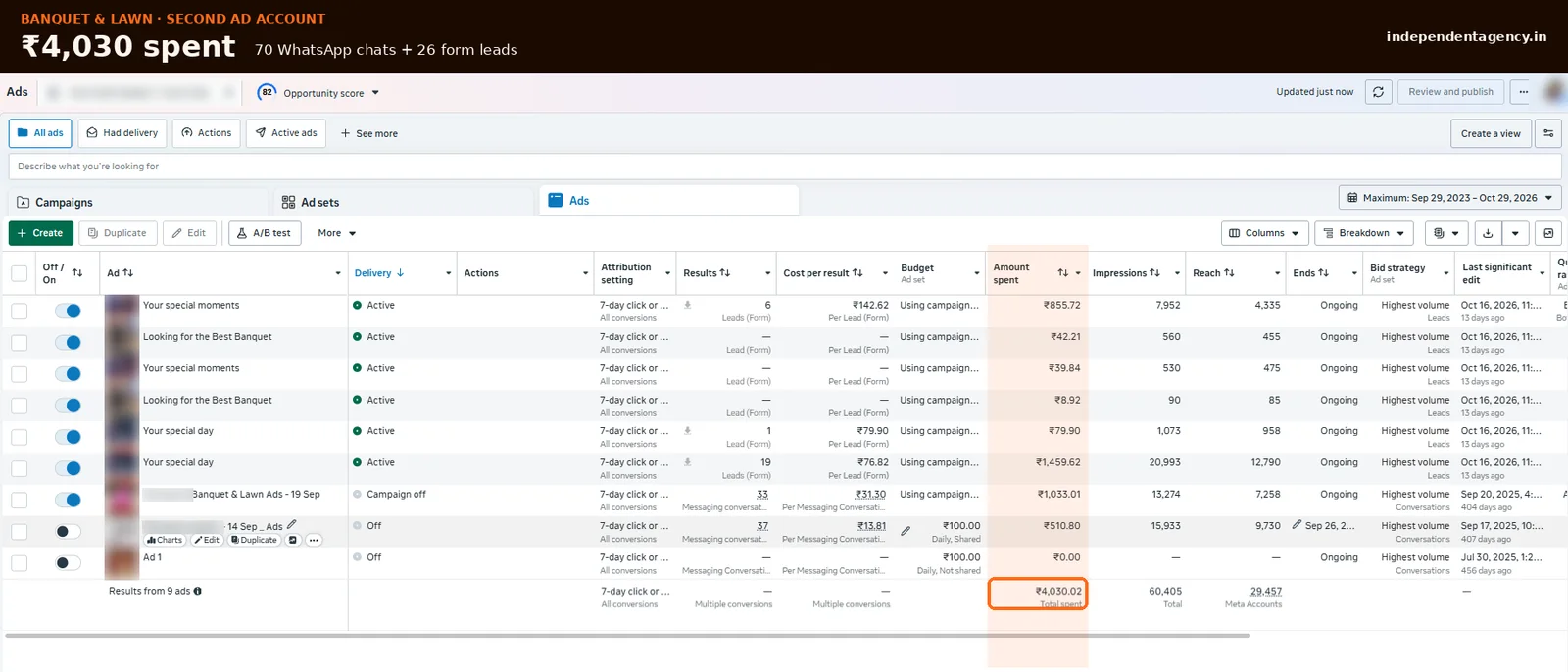Viewport: 1568px width, 672px height.
Task: Click the Opportunity score 82 badge
Action: (267, 92)
